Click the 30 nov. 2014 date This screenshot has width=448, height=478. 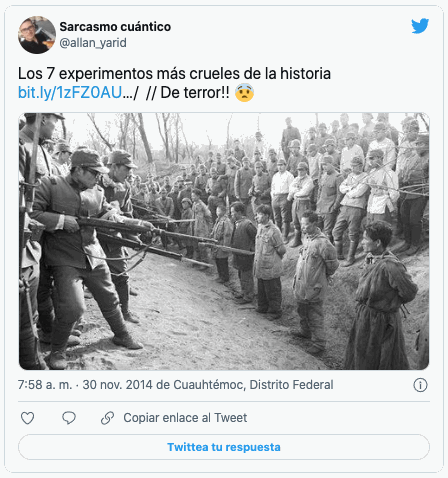(x=118, y=385)
